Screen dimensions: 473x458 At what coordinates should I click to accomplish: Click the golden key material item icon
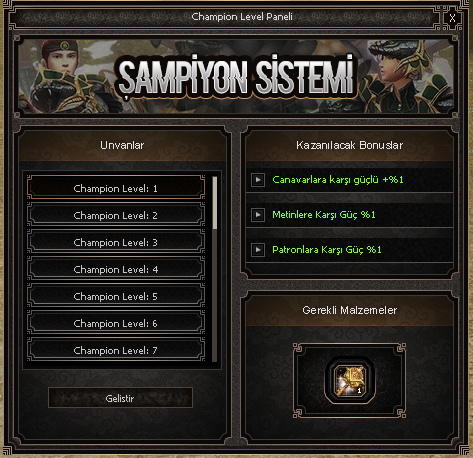[350, 380]
